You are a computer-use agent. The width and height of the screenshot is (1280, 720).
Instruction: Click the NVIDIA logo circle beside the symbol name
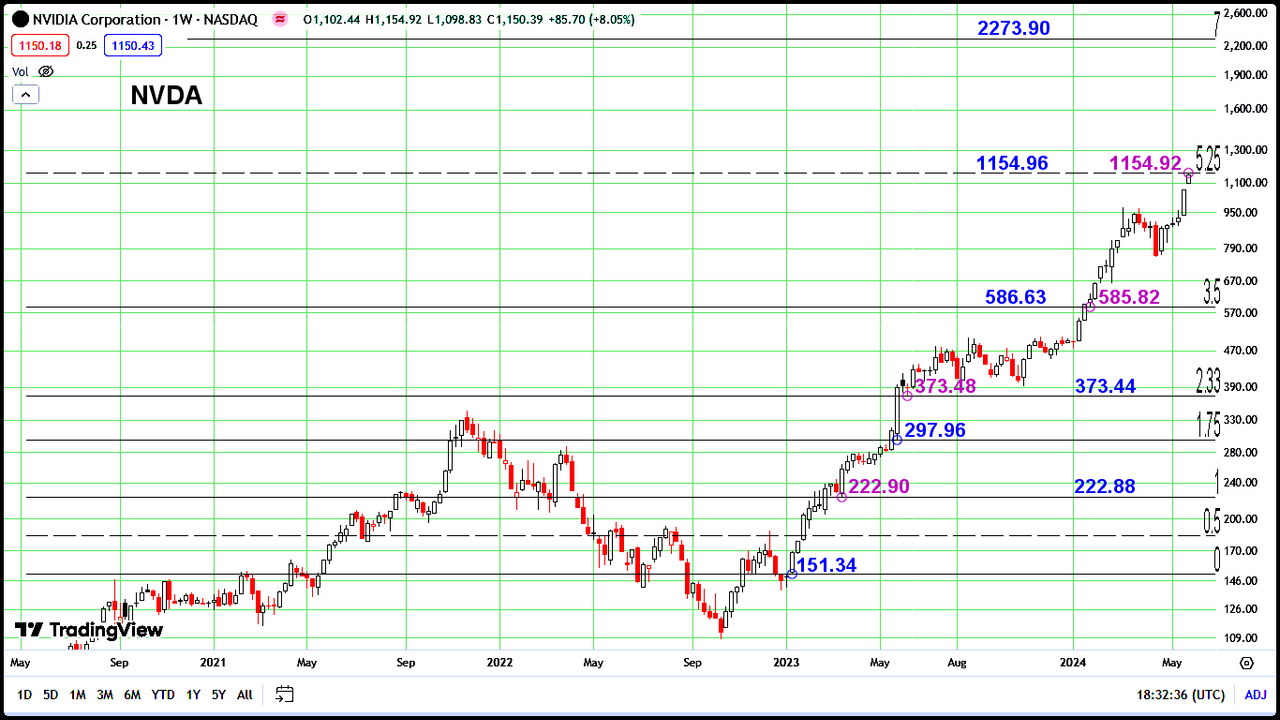tap(21, 19)
